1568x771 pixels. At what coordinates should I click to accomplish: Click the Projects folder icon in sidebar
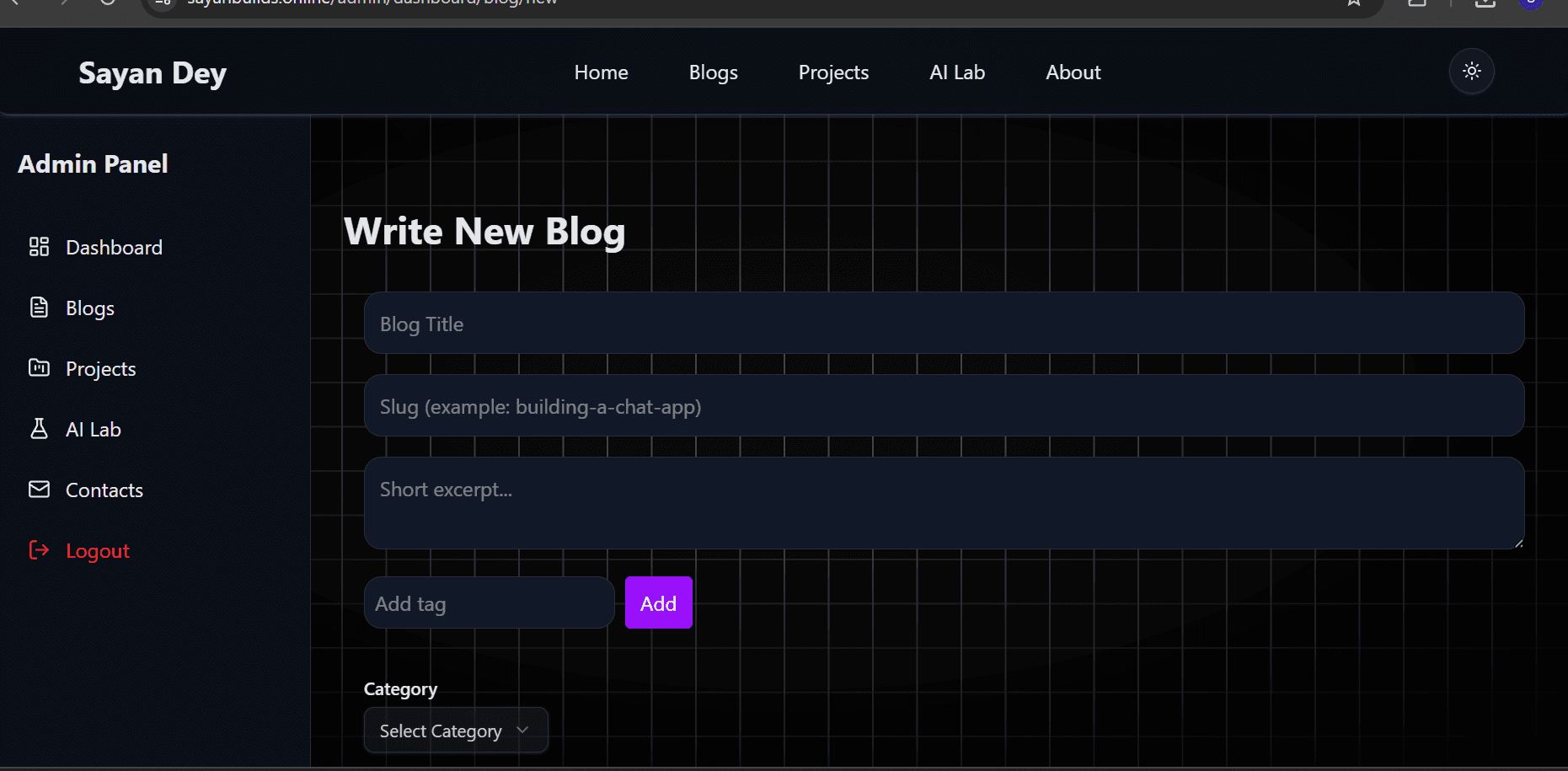[39, 367]
